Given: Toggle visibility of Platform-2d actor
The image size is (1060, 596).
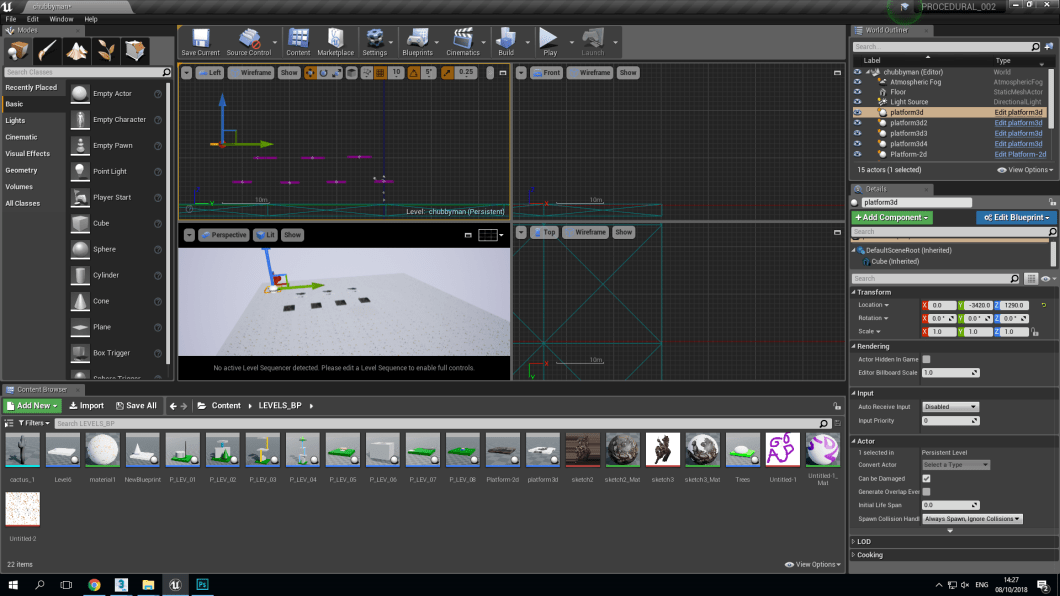Looking at the screenshot, I should click(857, 154).
